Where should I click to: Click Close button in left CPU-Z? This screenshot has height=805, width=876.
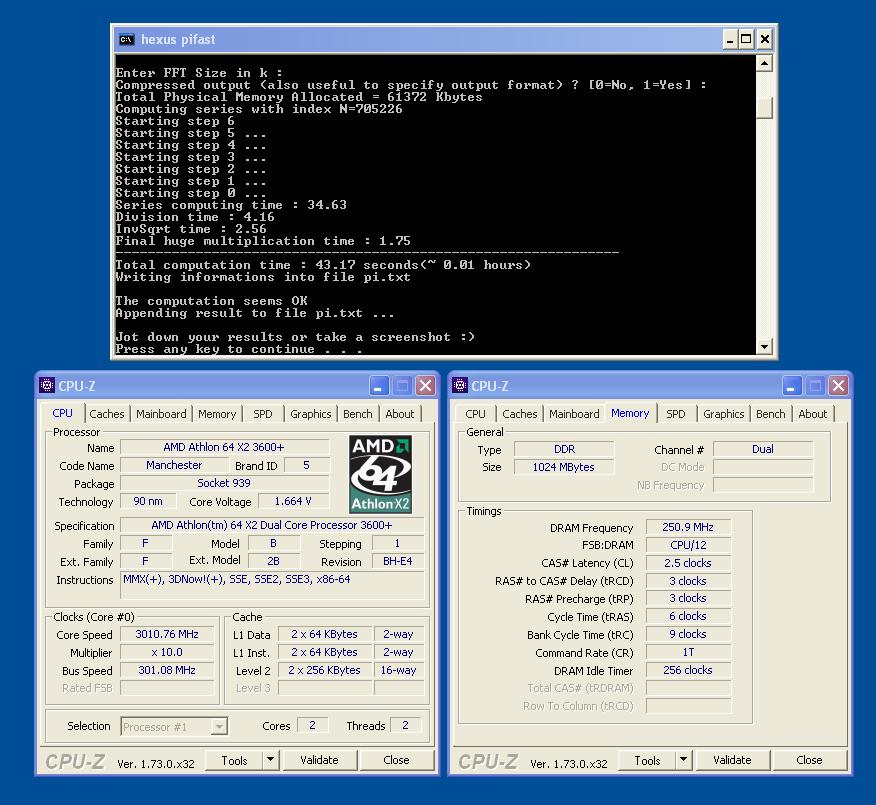click(396, 760)
